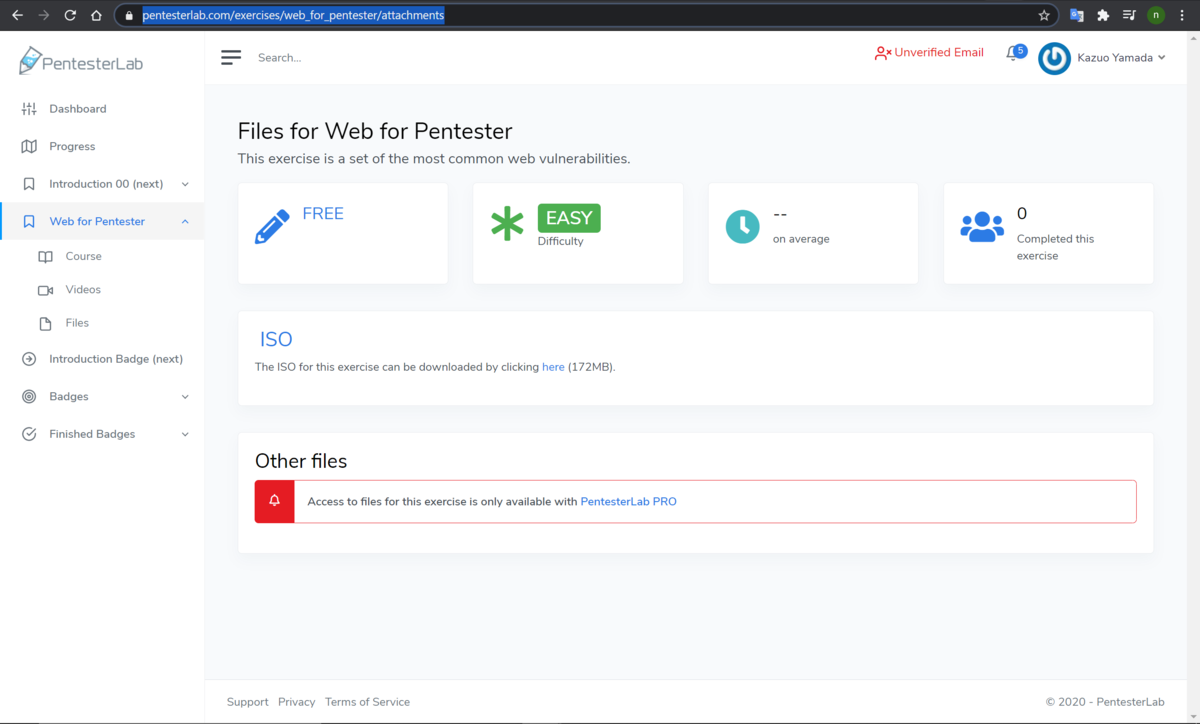Bookmark this page with star icon
1200x724 pixels.
pyautogui.click(x=1044, y=15)
